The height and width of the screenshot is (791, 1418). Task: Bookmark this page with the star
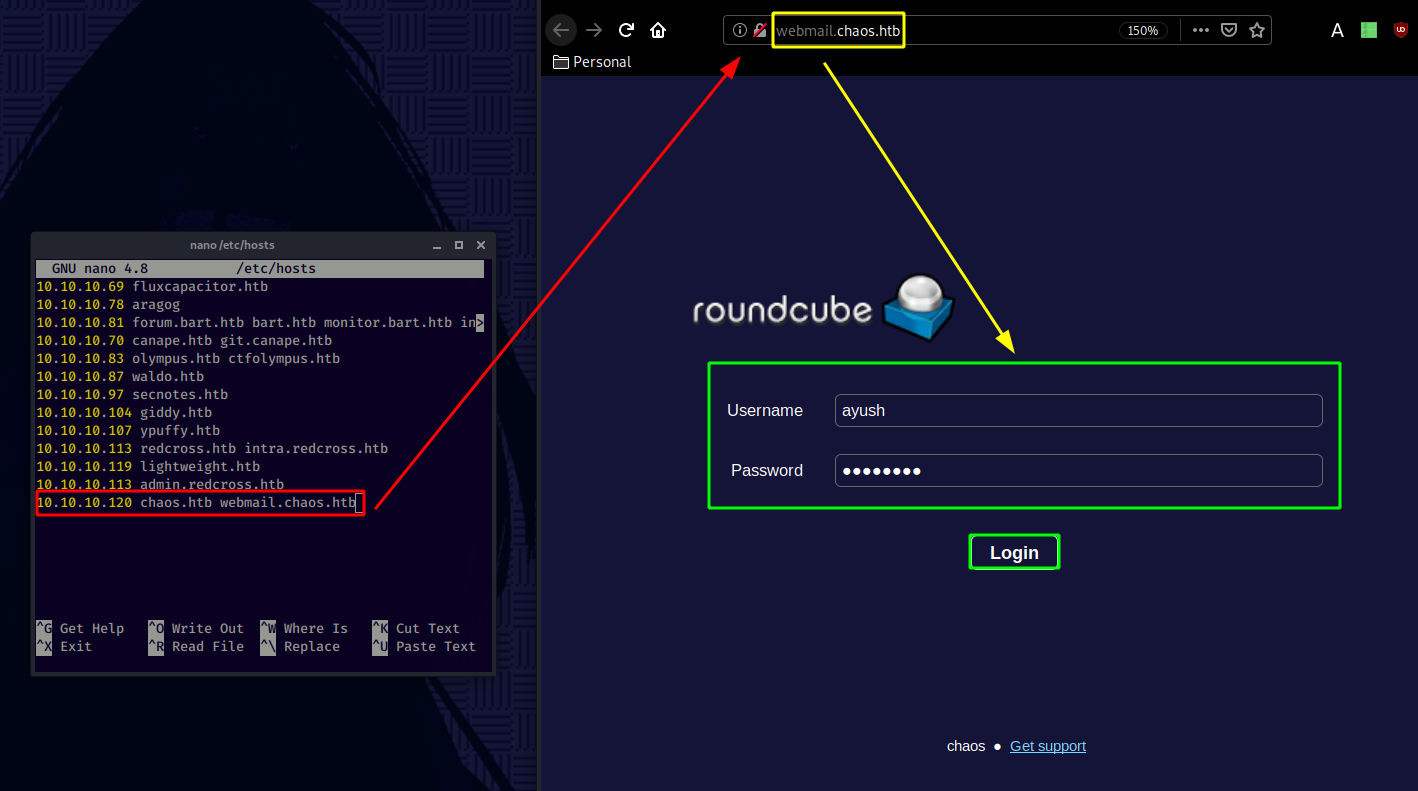coord(1257,30)
